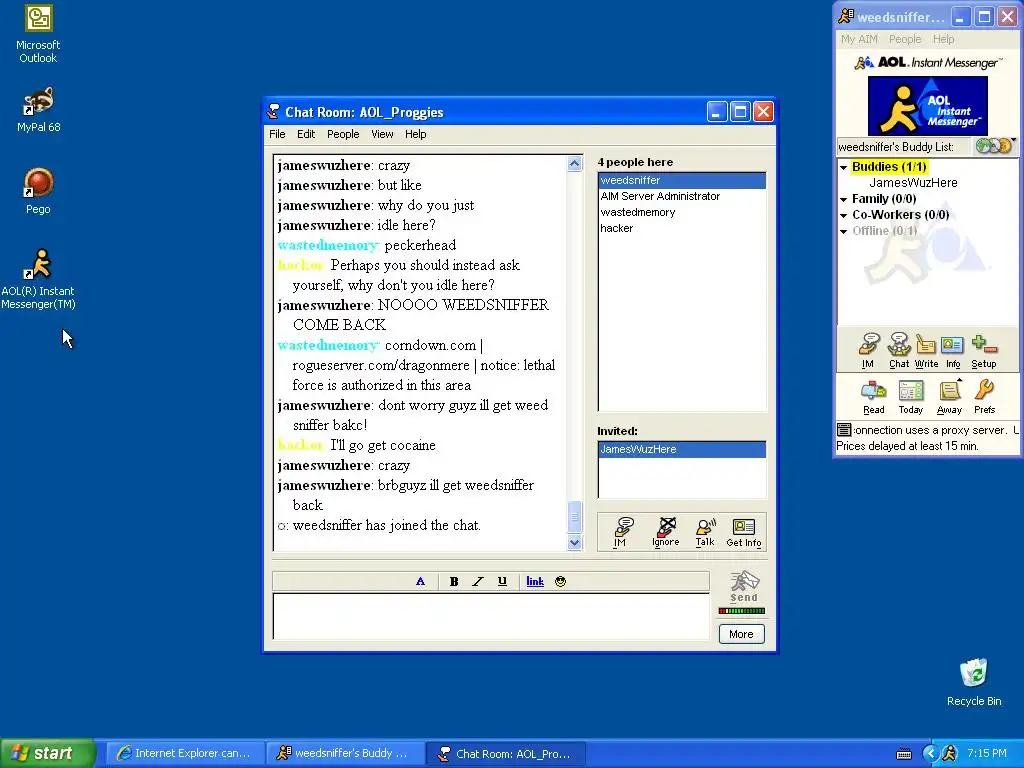
Task: Click Get Info icon in chat room
Action: pyautogui.click(x=744, y=532)
